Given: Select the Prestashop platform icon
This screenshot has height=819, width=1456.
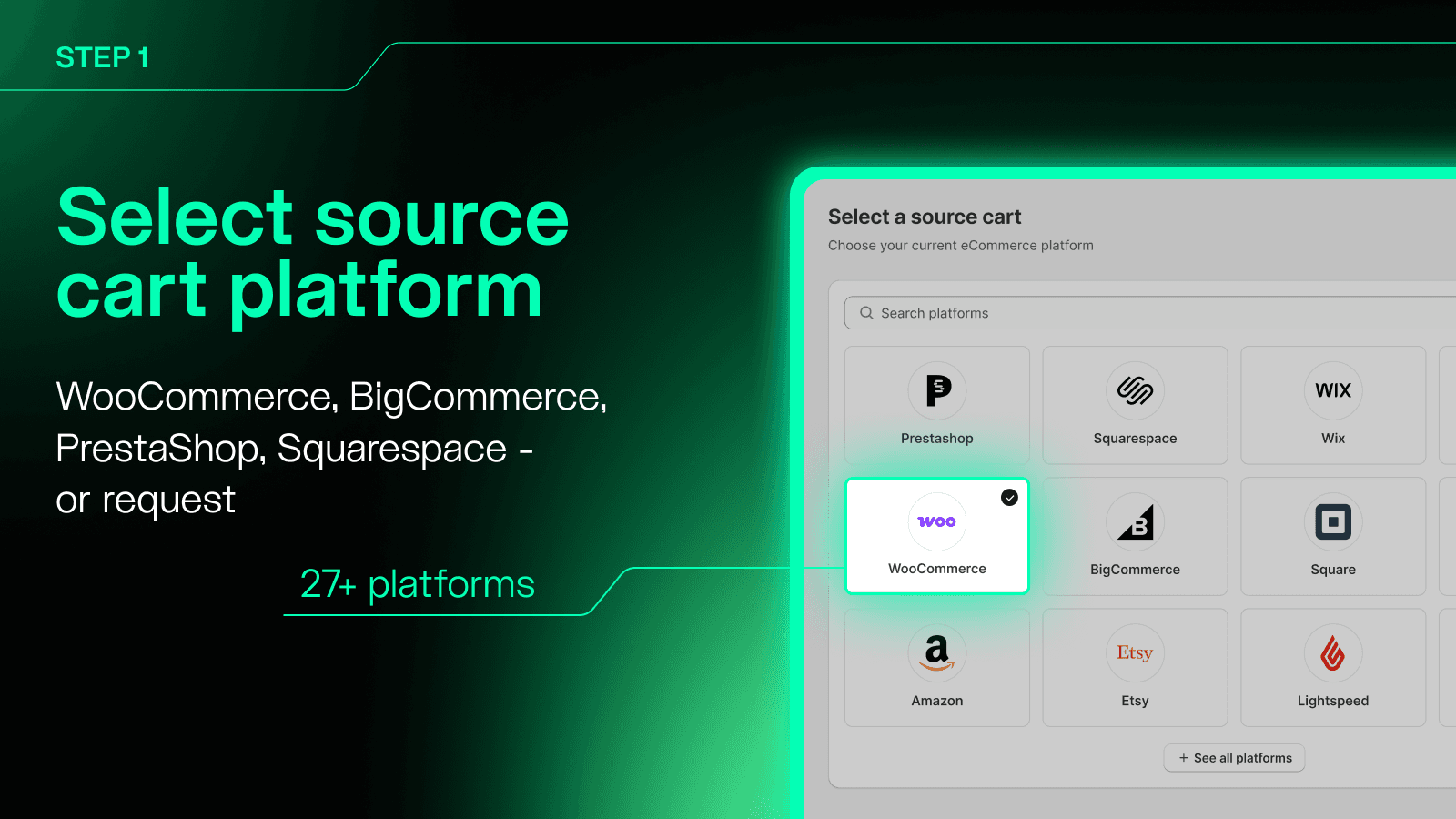Looking at the screenshot, I should click(x=936, y=390).
